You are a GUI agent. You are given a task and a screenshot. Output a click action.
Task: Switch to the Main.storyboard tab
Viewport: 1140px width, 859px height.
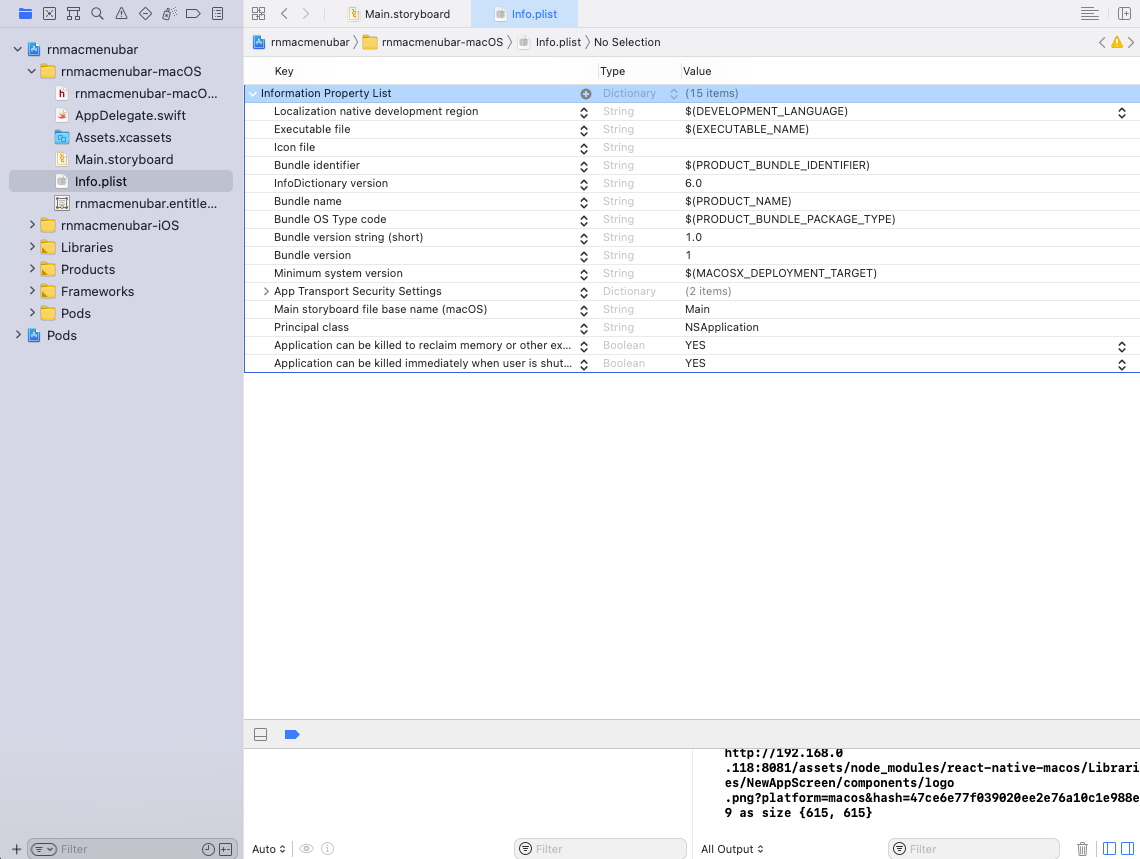pos(399,14)
